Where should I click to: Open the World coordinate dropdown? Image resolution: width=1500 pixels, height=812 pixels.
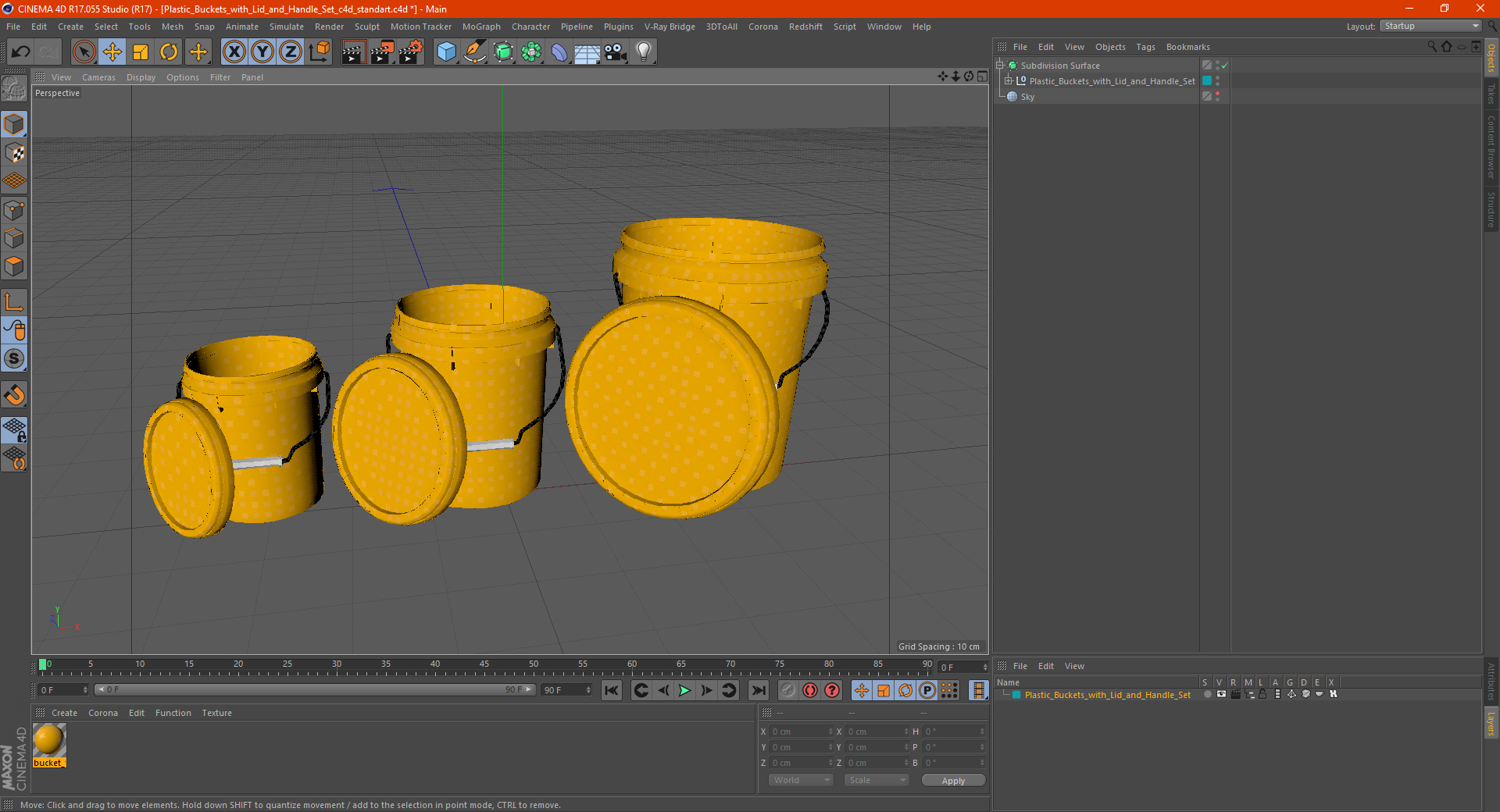(801, 780)
